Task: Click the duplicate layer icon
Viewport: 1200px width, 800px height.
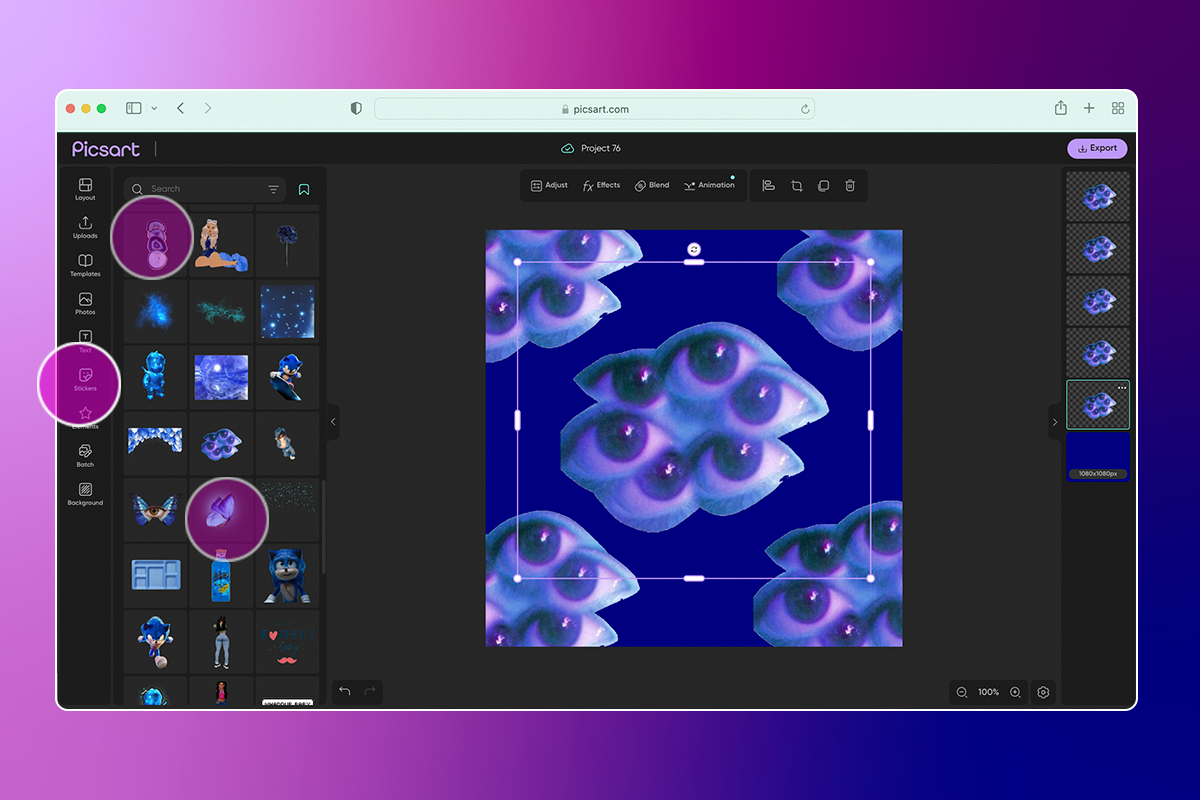Action: [x=823, y=185]
